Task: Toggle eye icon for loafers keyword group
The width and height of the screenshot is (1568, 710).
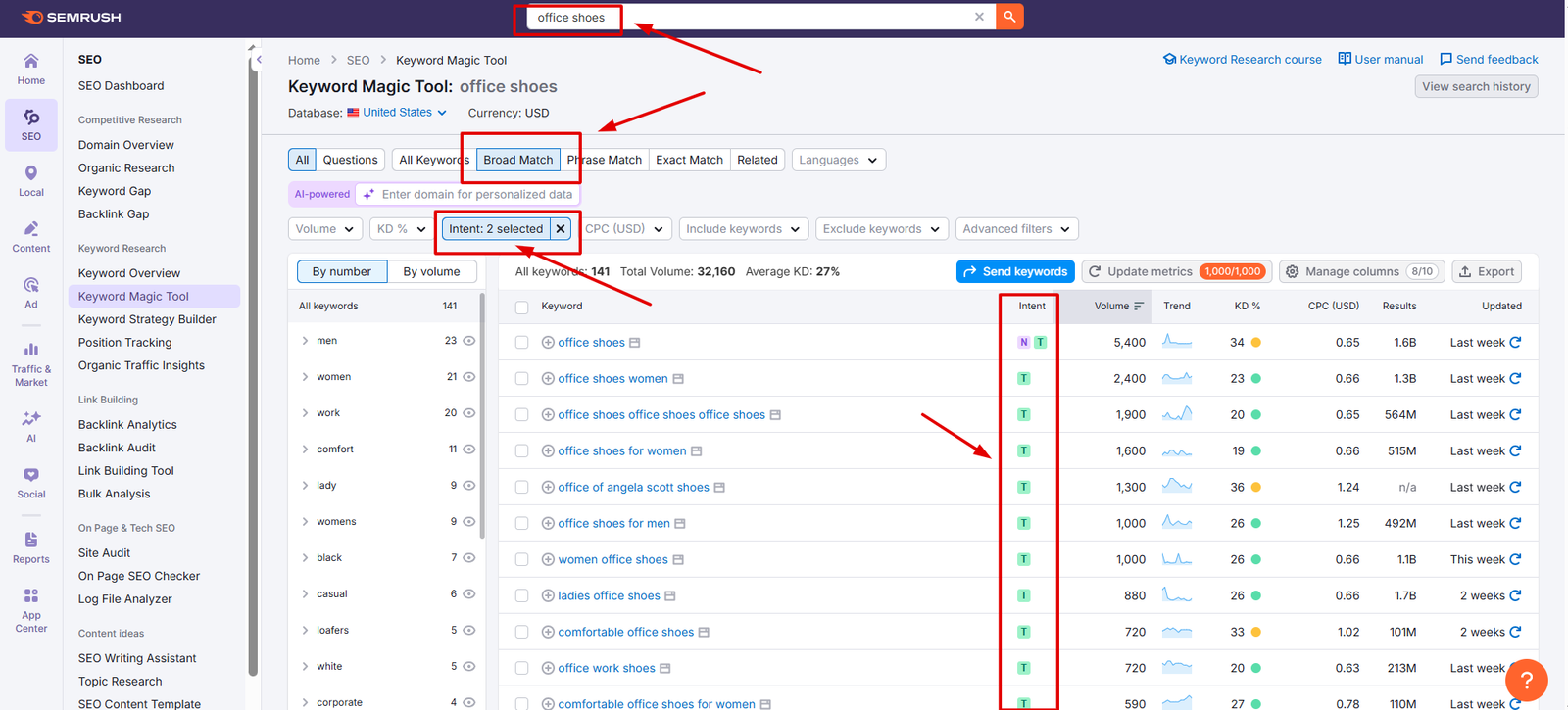Action: pos(469,630)
